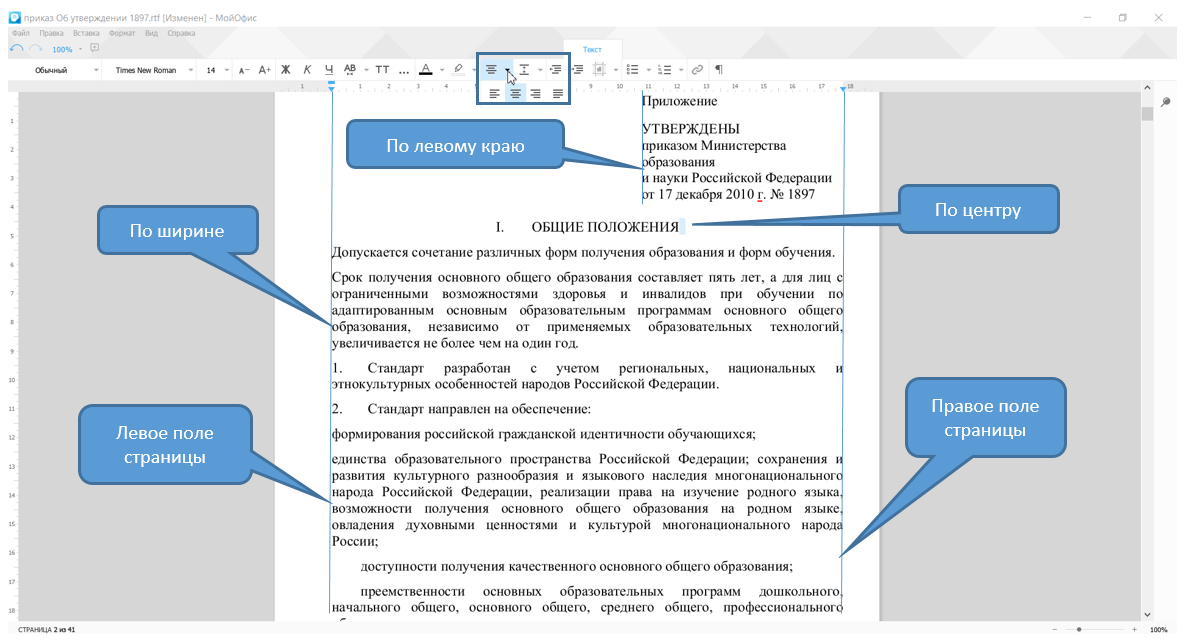Image resolution: width=1187 pixels, height=643 pixels.
Task: Click the scrollbar up arrow
Action: coord(1148,88)
